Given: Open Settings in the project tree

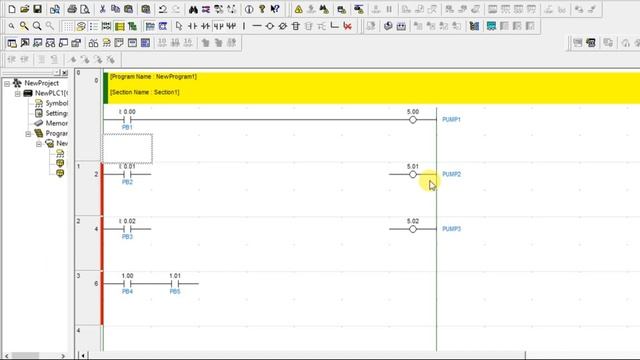Looking at the screenshot, I should [57, 113].
